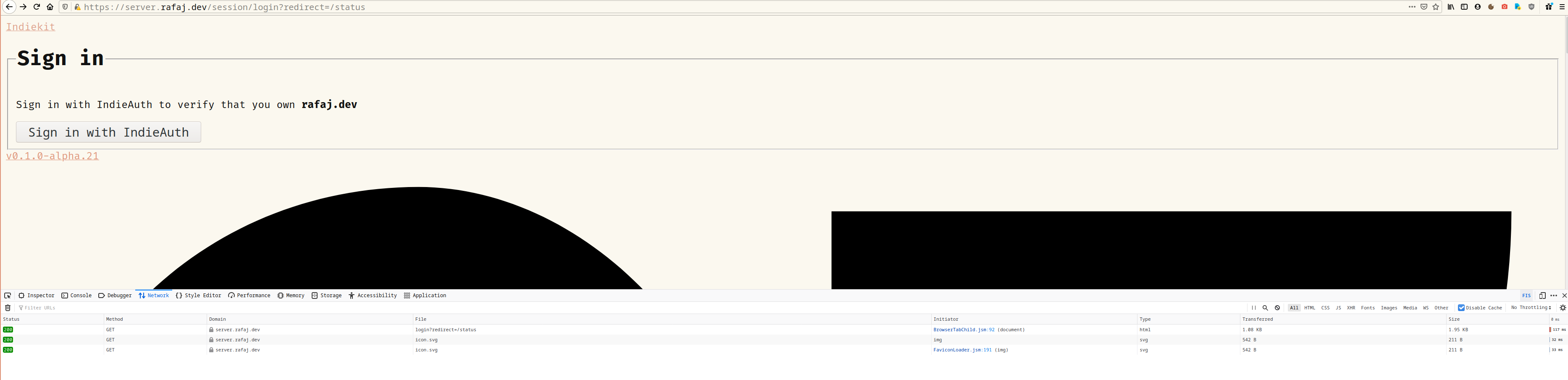Viewport: 1568px width, 380px height.
Task: Switch to the Accessibility tab
Action: [373, 296]
